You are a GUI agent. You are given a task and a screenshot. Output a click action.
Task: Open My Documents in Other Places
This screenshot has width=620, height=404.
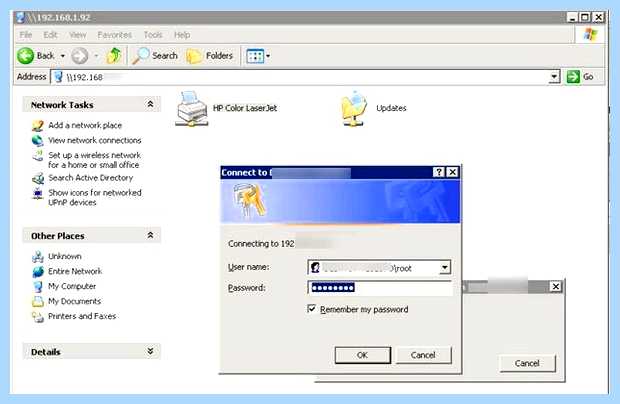74,301
